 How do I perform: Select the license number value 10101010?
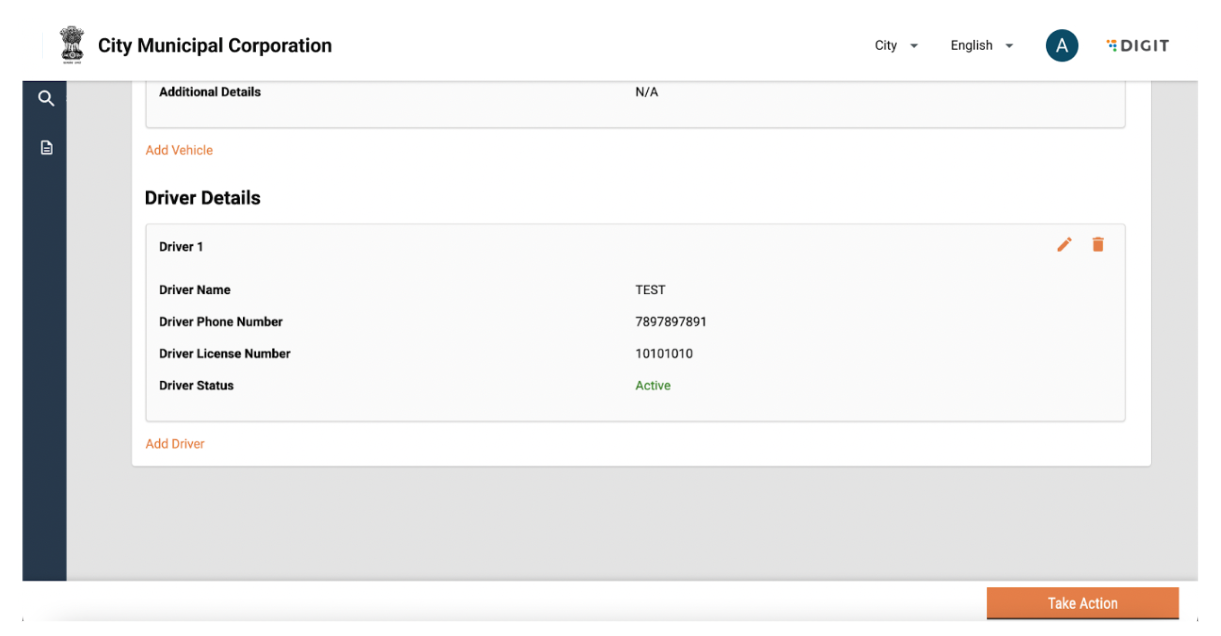pos(664,354)
